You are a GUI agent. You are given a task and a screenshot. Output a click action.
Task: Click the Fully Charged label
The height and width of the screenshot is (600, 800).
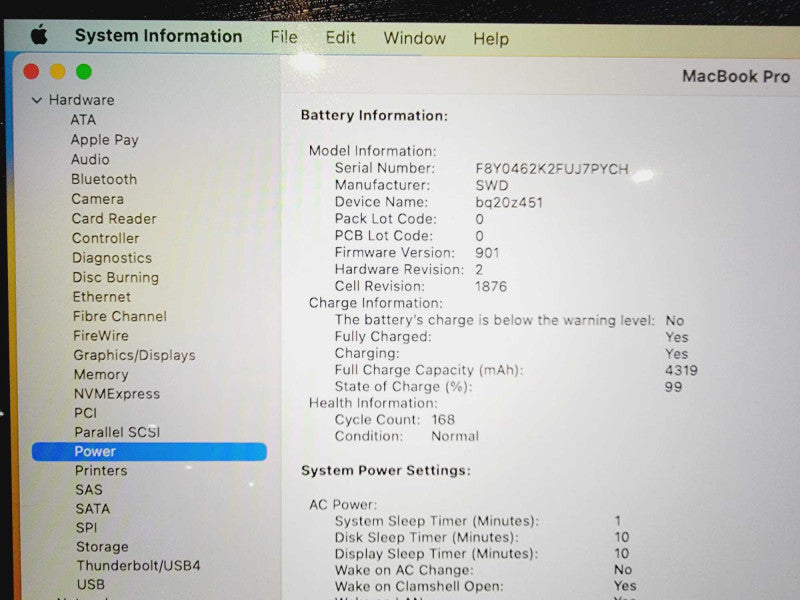pyautogui.click(x=383, y=337)
